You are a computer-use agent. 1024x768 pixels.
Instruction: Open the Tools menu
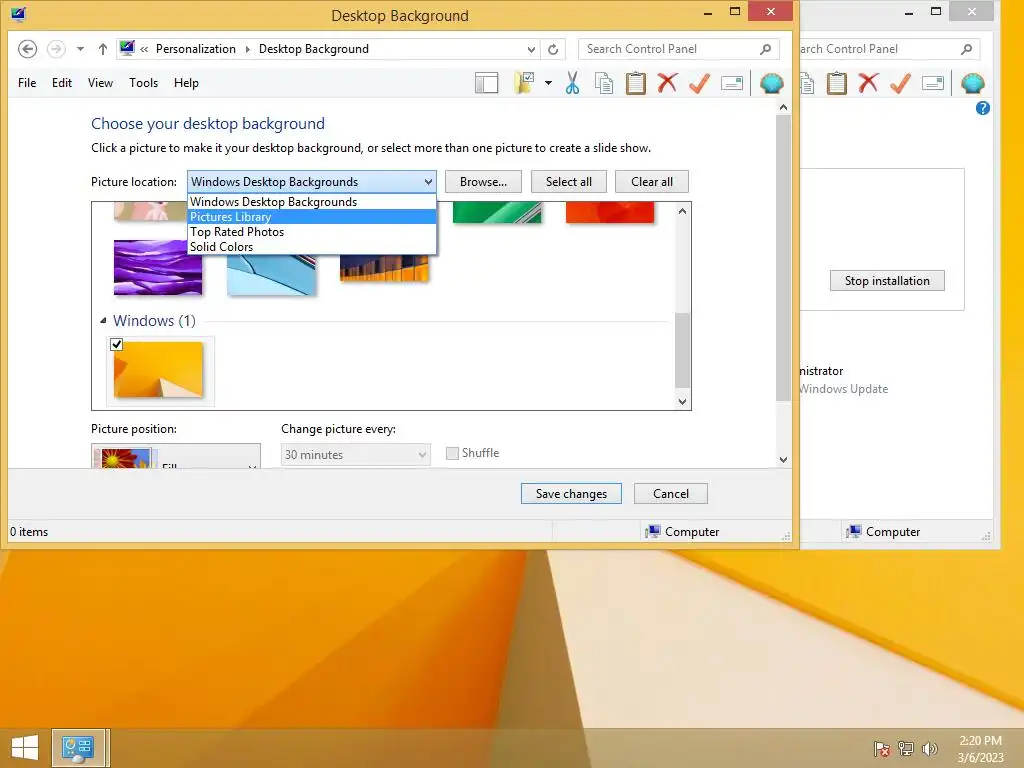tap(144, 83)
